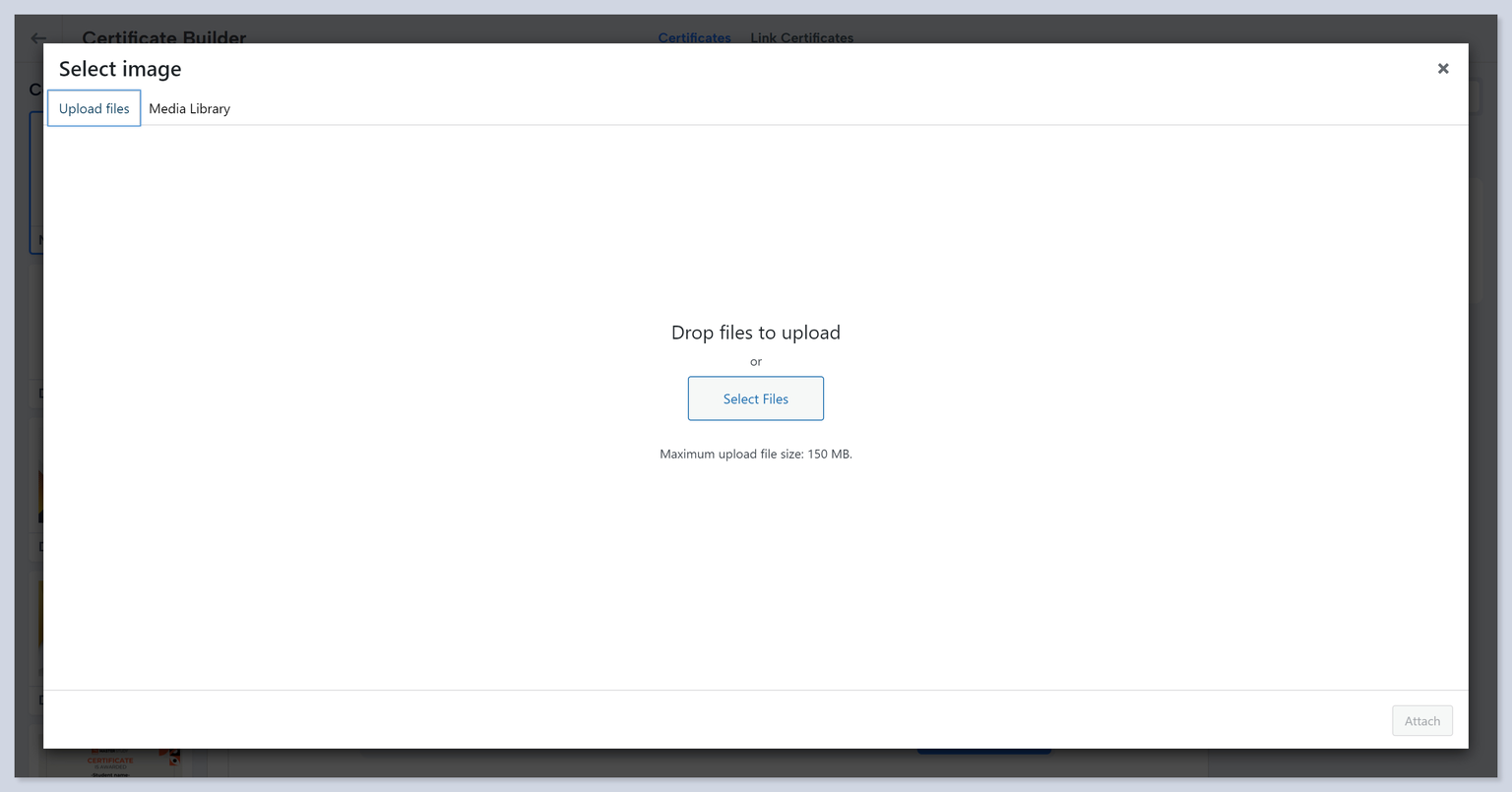Screen dimensions: 1512x792
Task: Click the 'Drop files to upload' heading
Action: pos(755,333)
